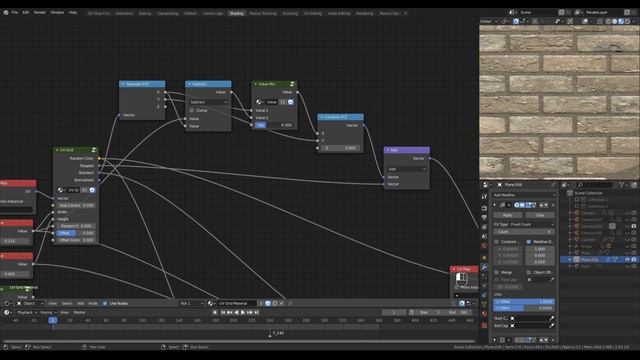Click the Copy modifier button
This screenshot has width=640, height=360.
(x=540, y=215)
